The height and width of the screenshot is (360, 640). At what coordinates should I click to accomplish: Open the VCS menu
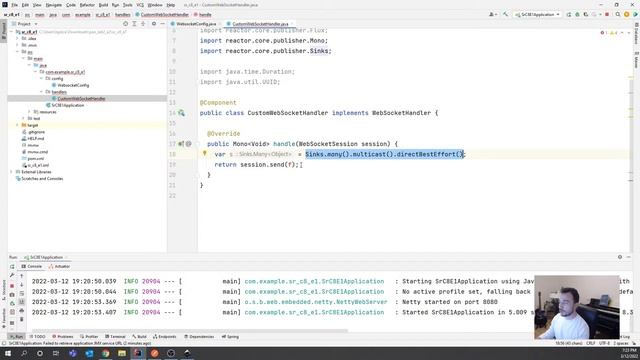140,5
